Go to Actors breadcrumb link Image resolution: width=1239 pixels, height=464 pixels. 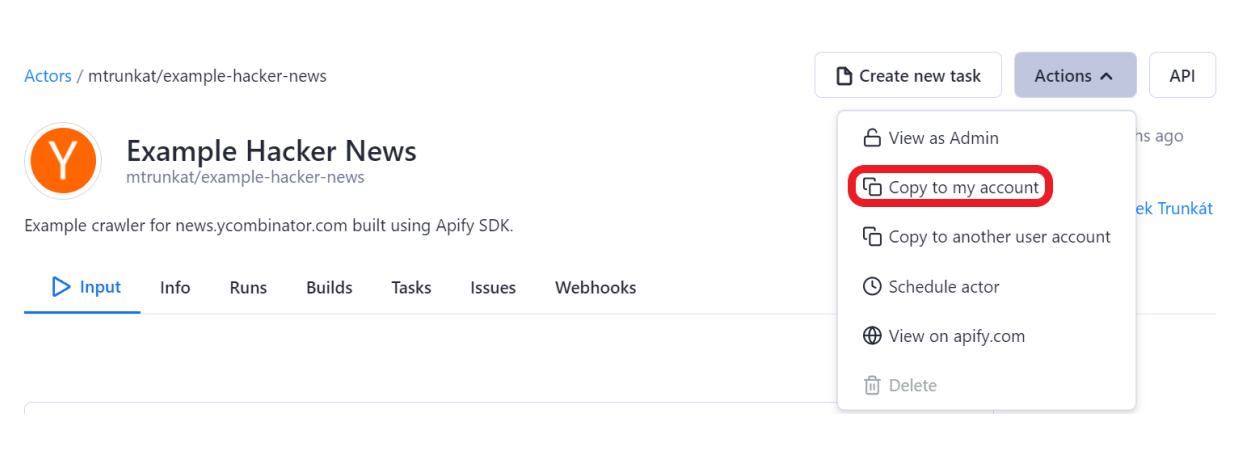(48, 75)
